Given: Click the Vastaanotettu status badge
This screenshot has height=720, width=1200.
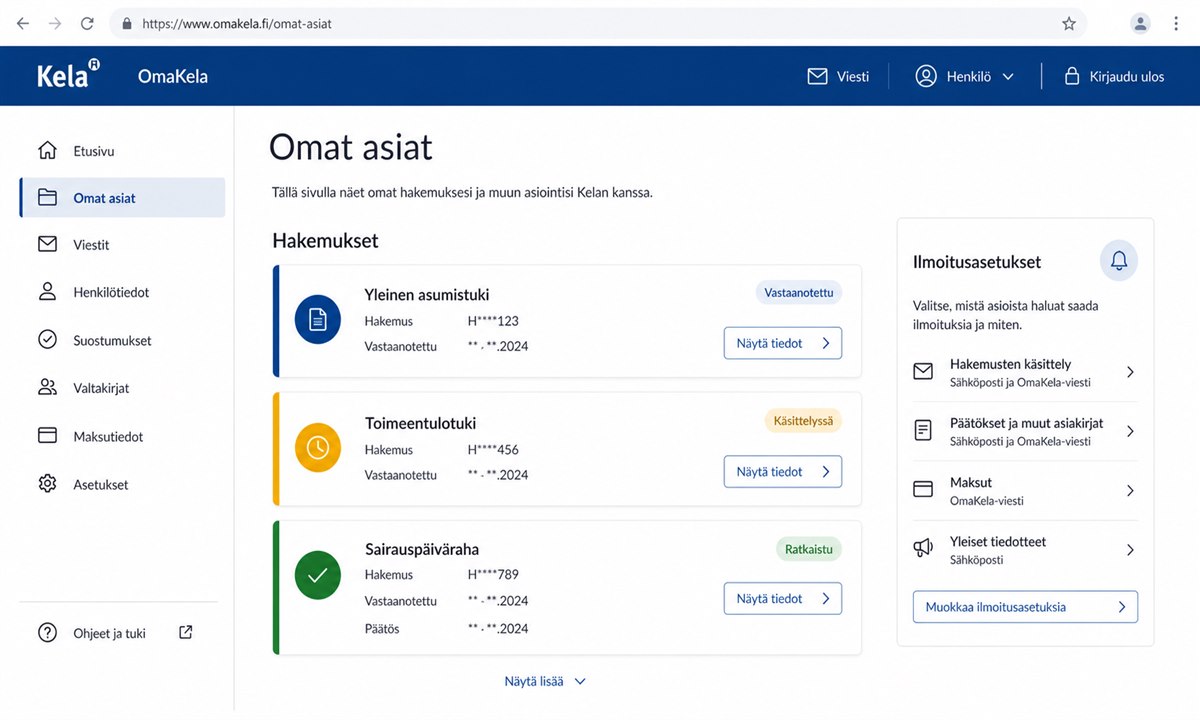Looking at the screenshot, I should coord(799,292).
